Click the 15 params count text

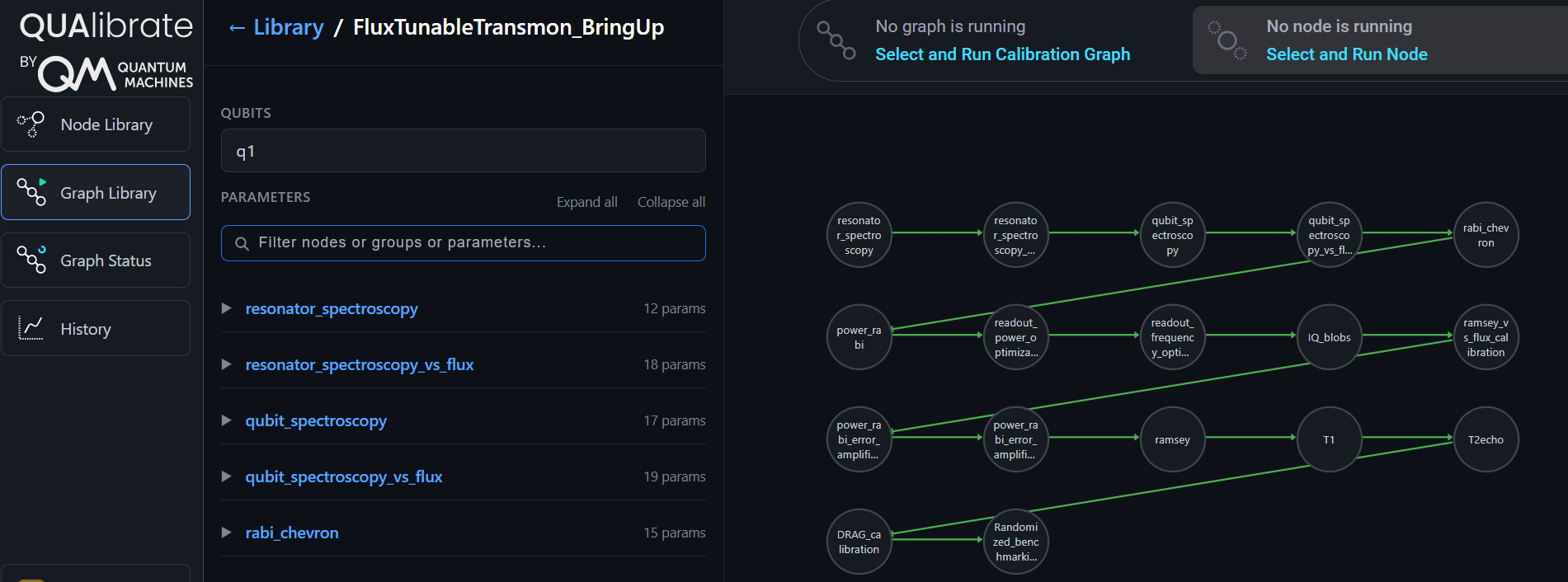coord(674,533)
